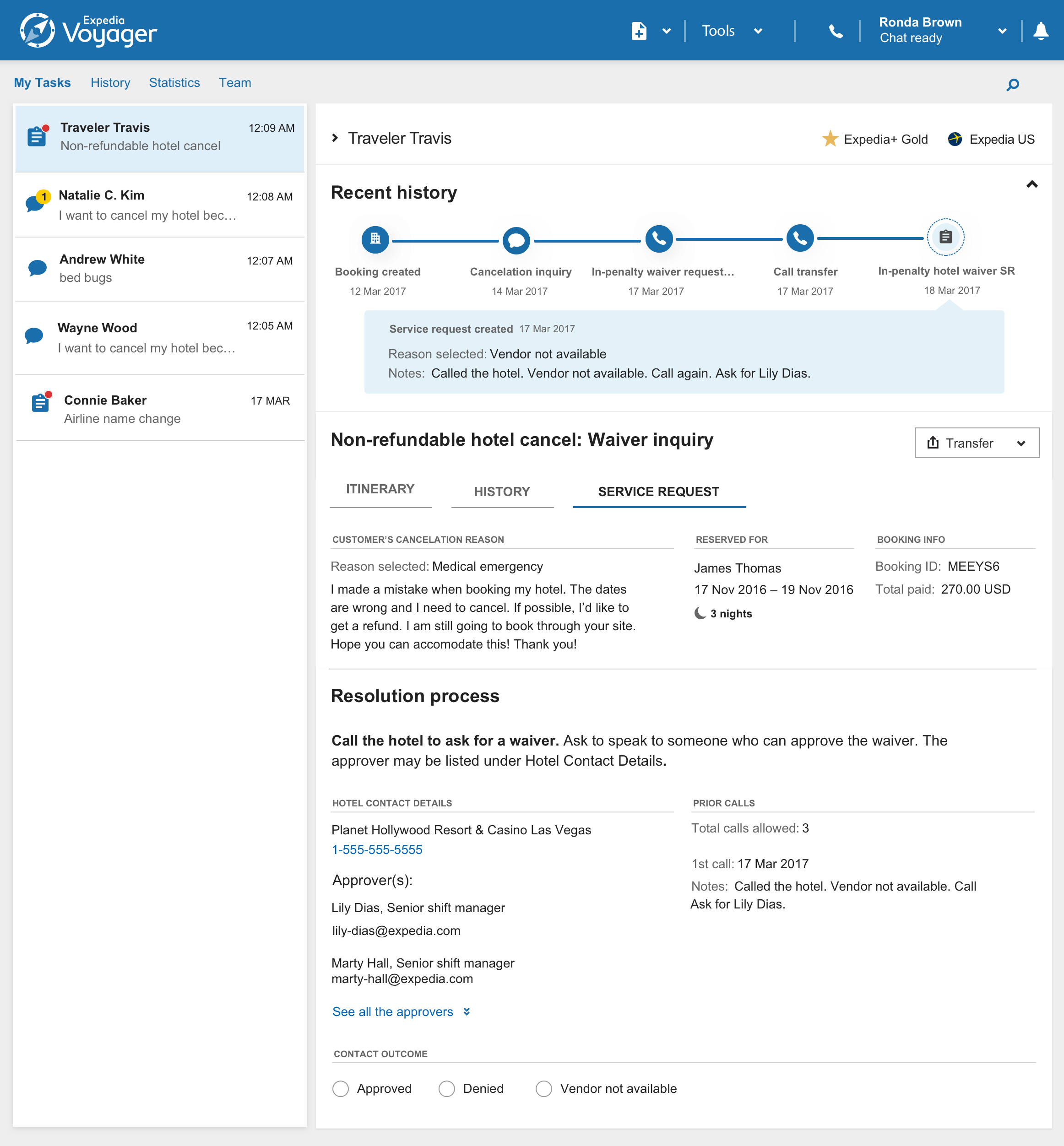Select Vendor not available outcome
Screen dimensions: 1064x1146
pos(543,1088)
